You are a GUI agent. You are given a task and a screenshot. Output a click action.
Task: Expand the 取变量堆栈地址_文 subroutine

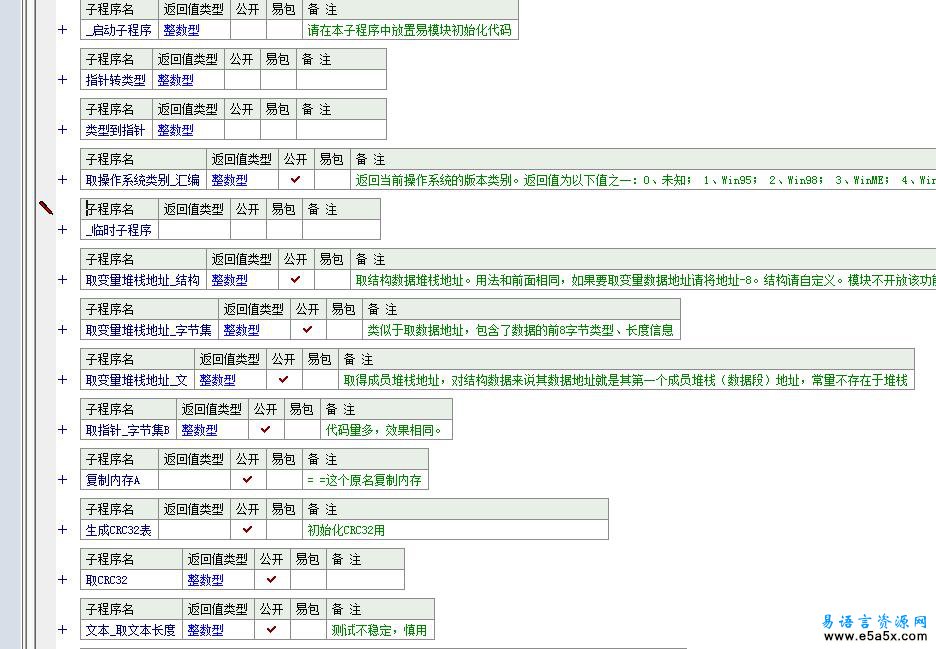[63, 380]
